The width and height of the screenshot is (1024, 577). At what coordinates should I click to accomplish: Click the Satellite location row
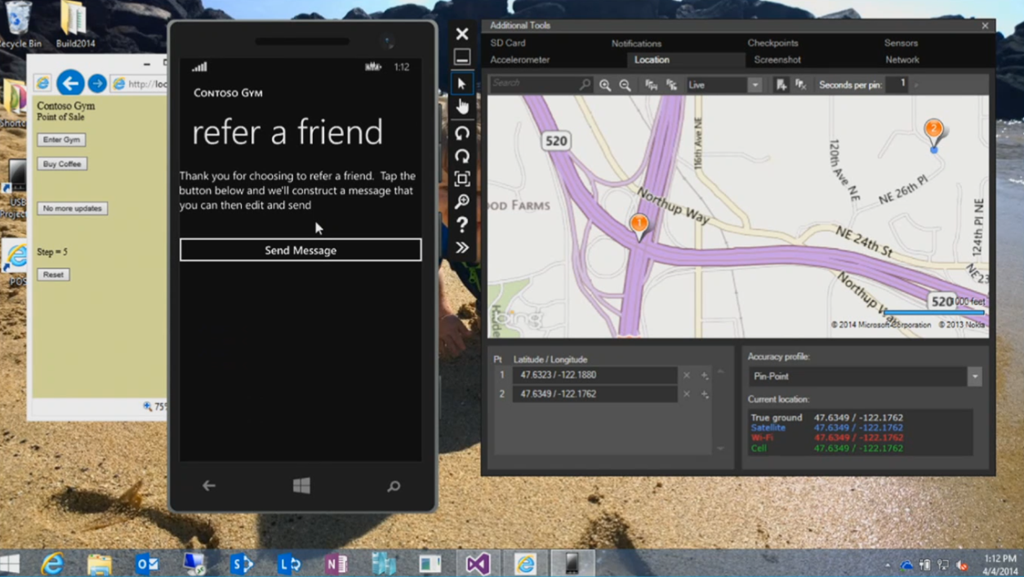click(827, 428)
